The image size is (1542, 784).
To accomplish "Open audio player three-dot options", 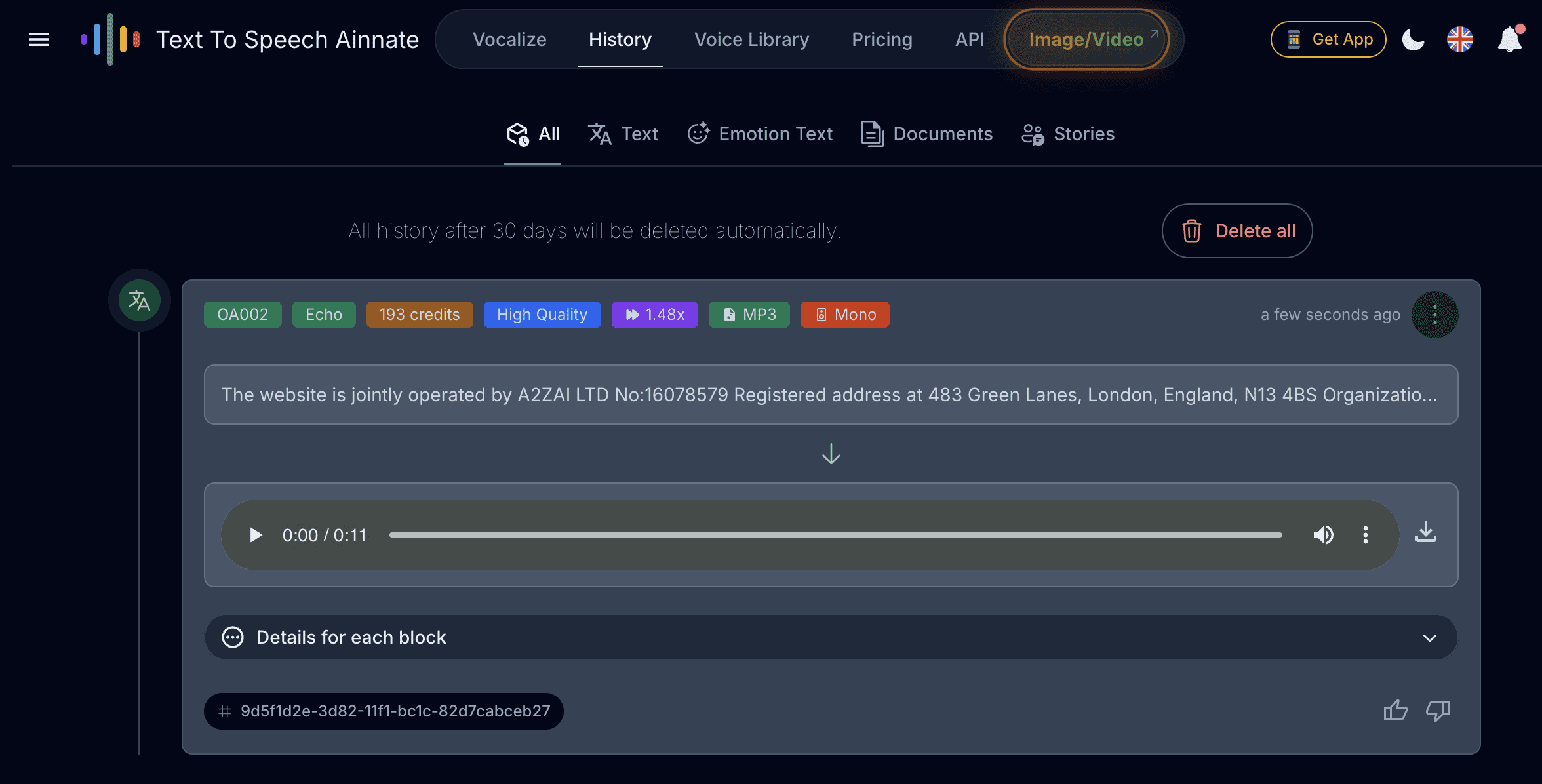I will (1365, 536).
